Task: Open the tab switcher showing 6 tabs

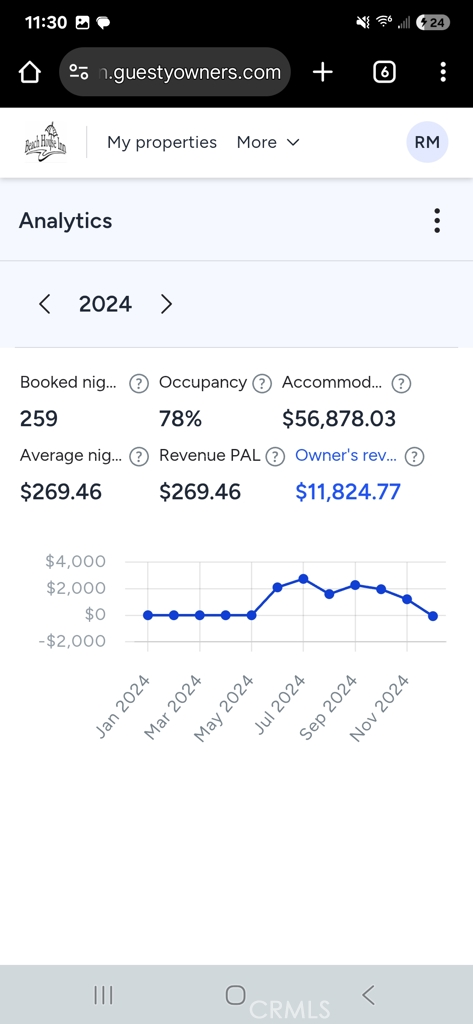Action: [384, 72]
